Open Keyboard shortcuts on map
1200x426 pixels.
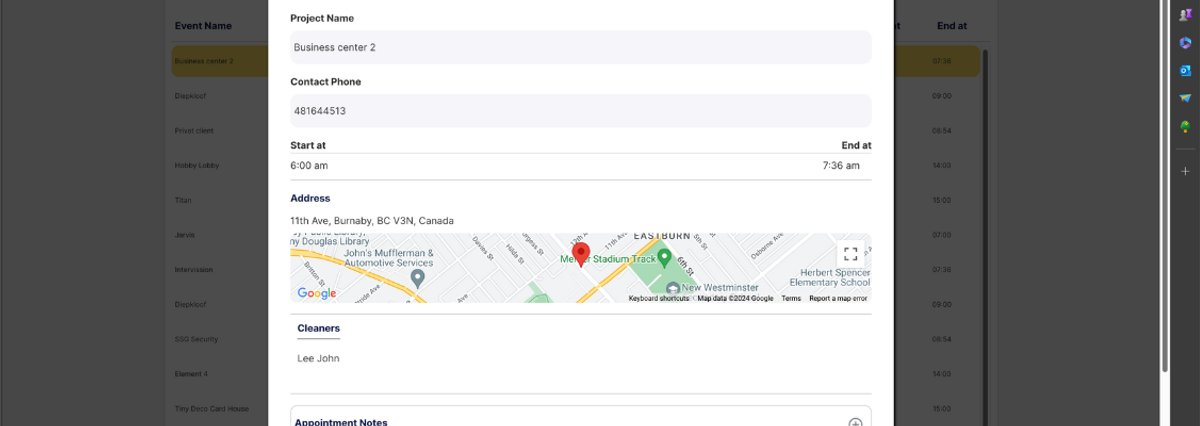(658, 298)
